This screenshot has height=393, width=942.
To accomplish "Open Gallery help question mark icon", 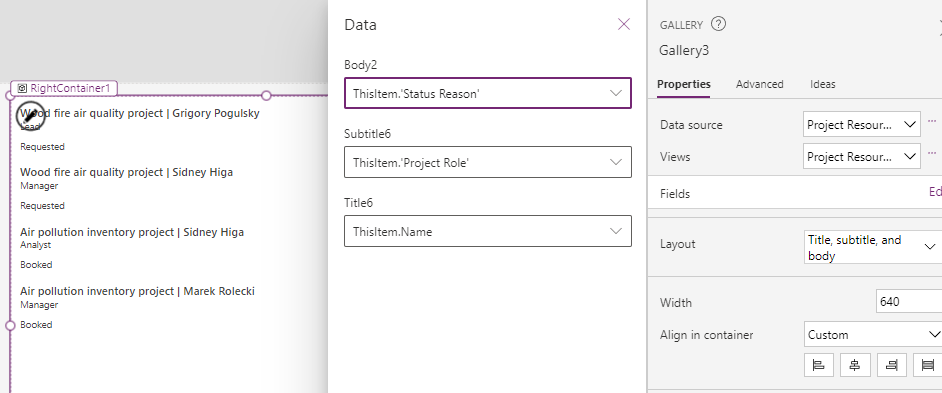I will 718,24.
